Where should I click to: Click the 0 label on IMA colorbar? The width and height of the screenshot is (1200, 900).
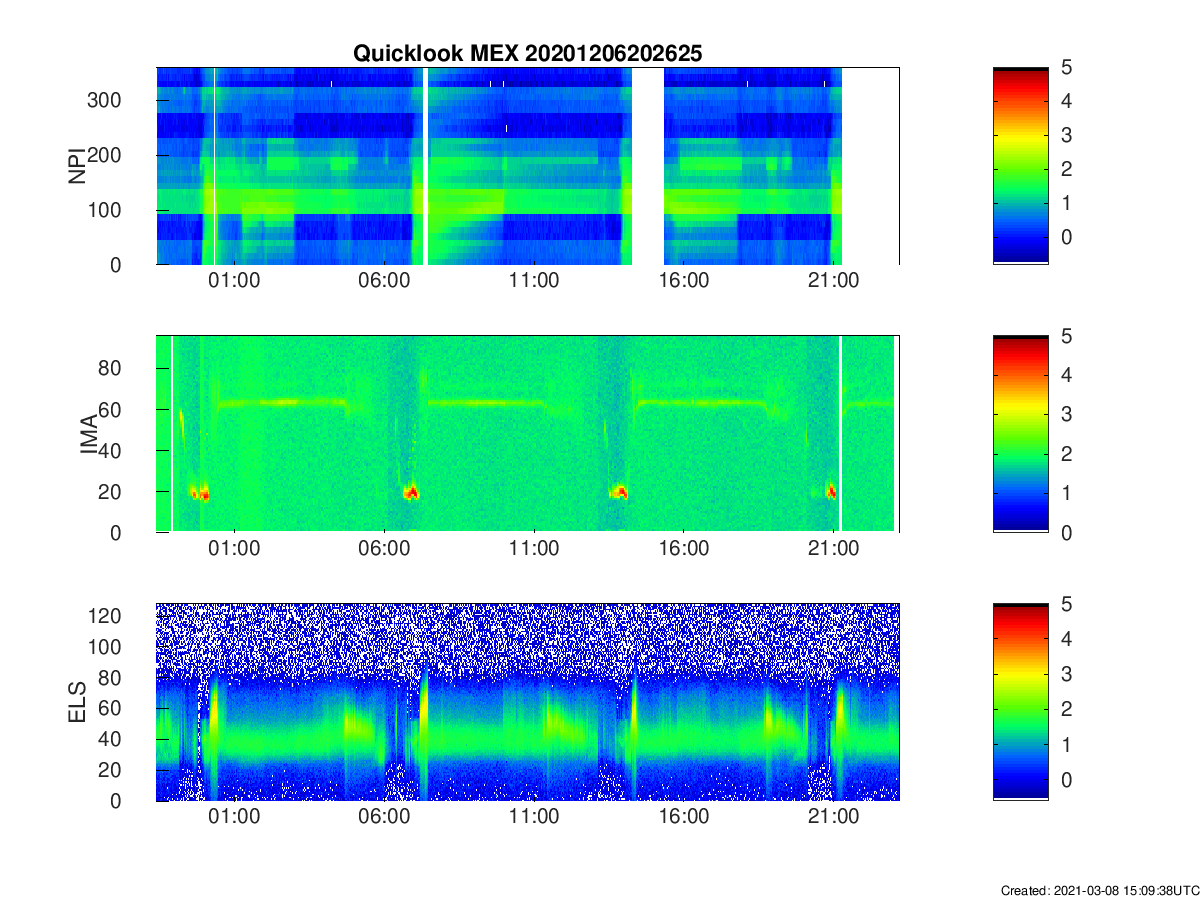1065,532
